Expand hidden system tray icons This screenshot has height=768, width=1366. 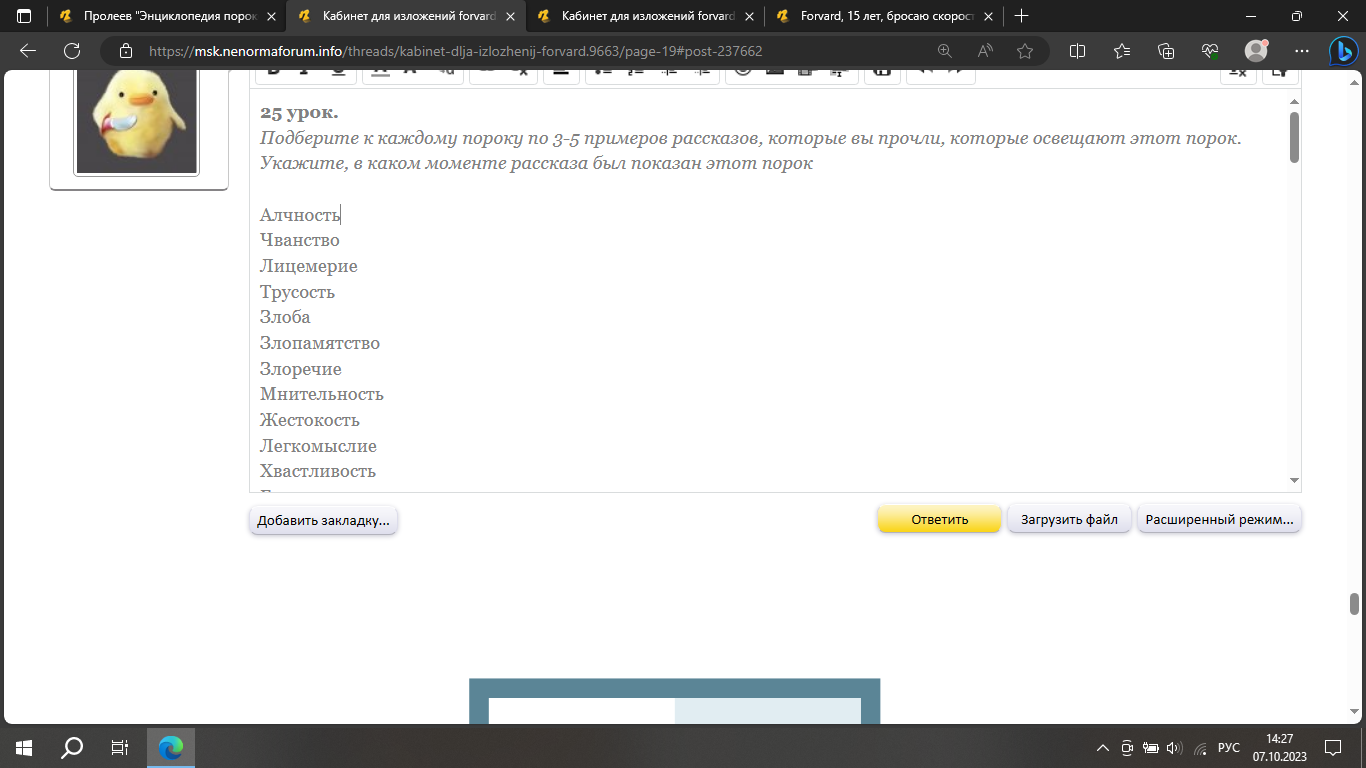pos(1103,748)
